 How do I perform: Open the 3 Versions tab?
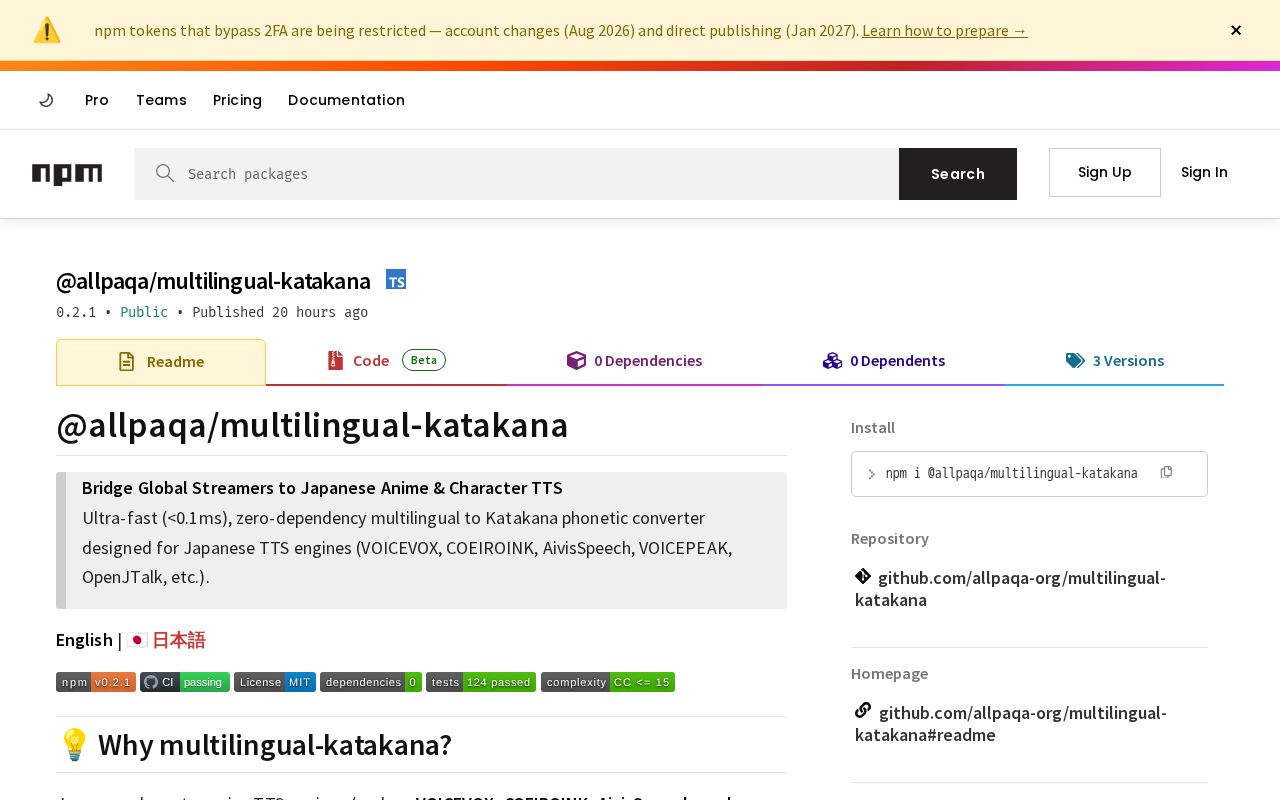tap(1114, 361)
